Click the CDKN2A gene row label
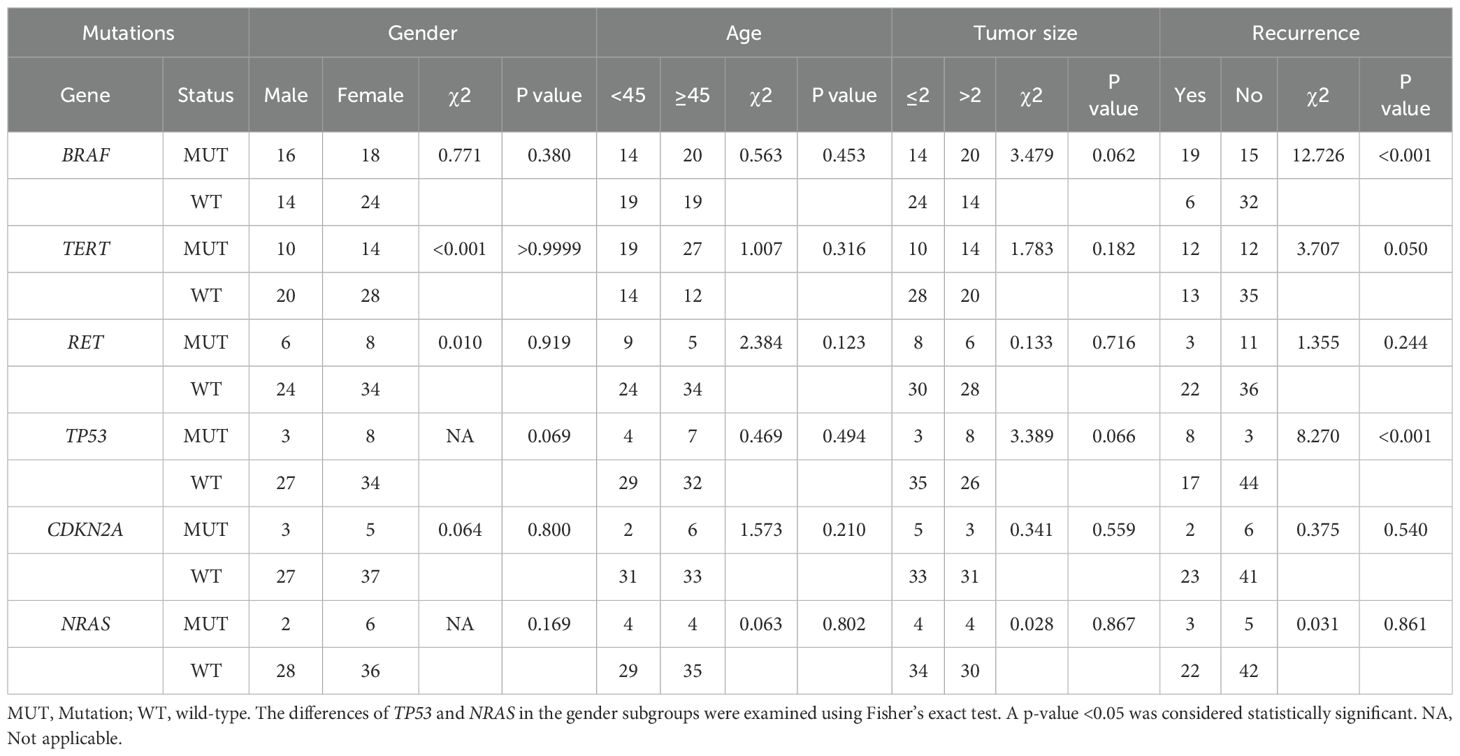Viewport: 1460px width, 756px height. pos(85,530)
